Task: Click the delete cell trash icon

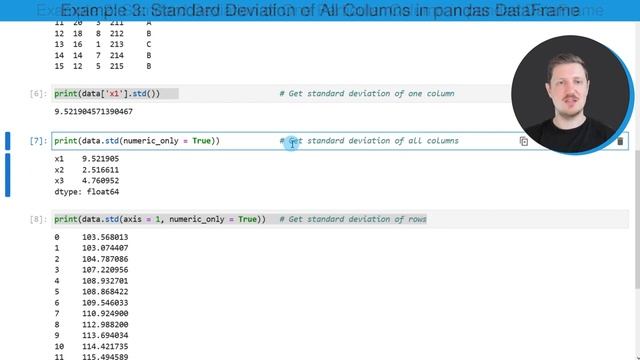Action: 620,141
